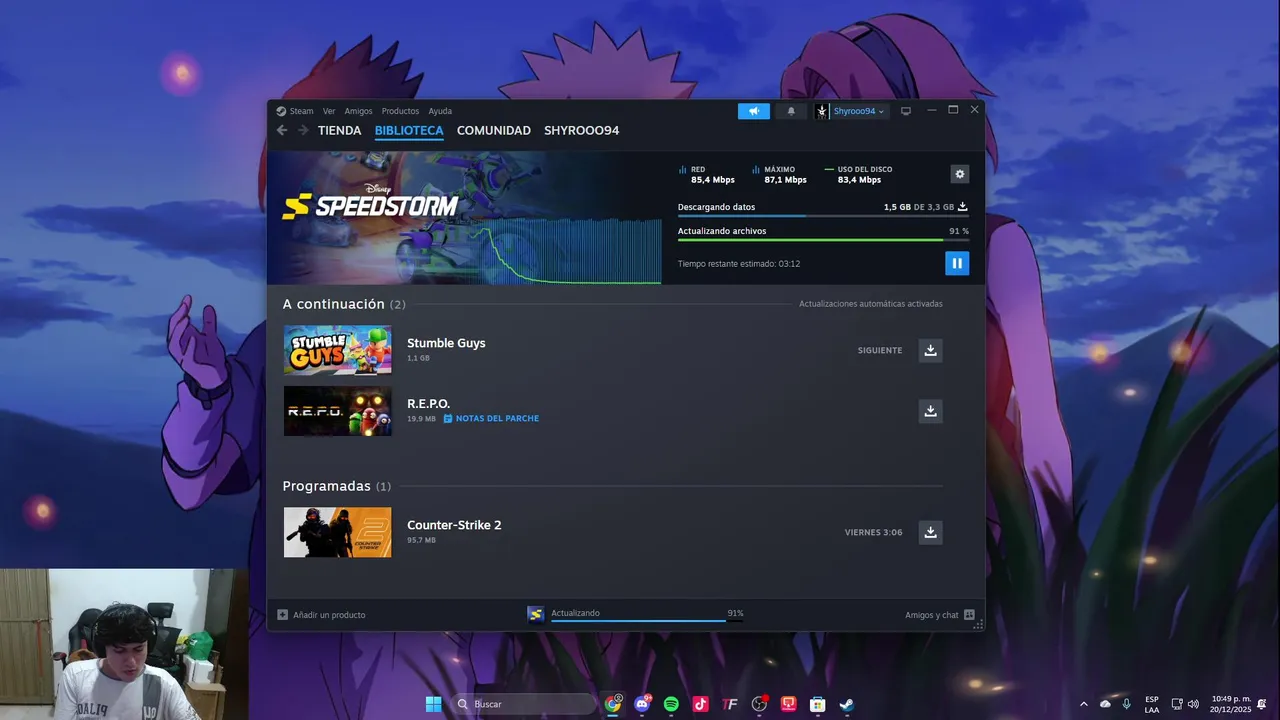Open OBS Studio from the taskbar
Screen dimensions: 1280x720
point(759,704)
